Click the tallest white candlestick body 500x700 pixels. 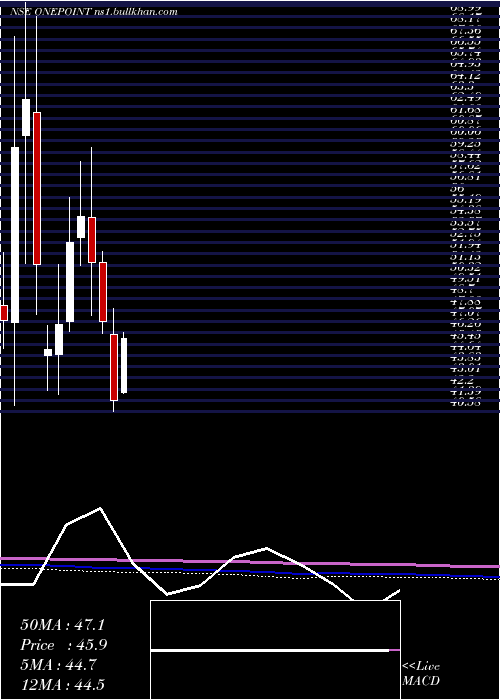[x=15, y=235]
